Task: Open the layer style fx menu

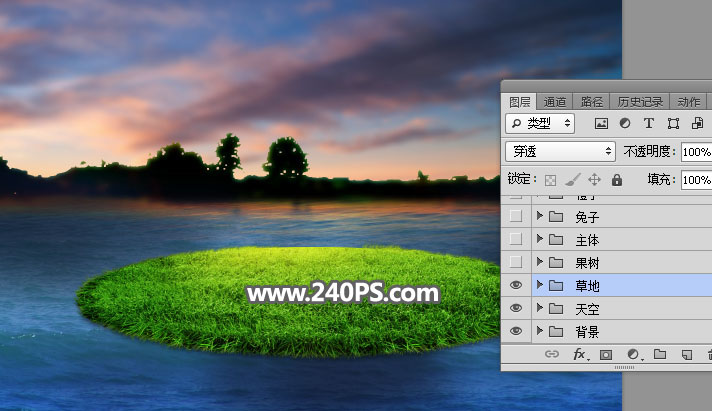Action: click(579, 354)
